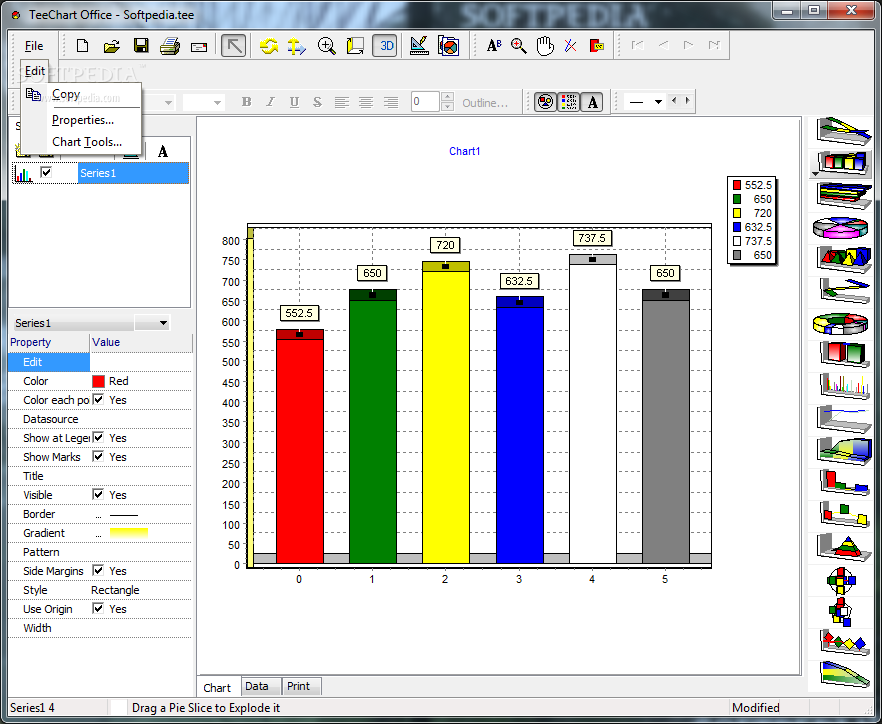Choose the blue and yellow area chart style
The height and width of the screenshot is (724, 882).
(842, 452)
